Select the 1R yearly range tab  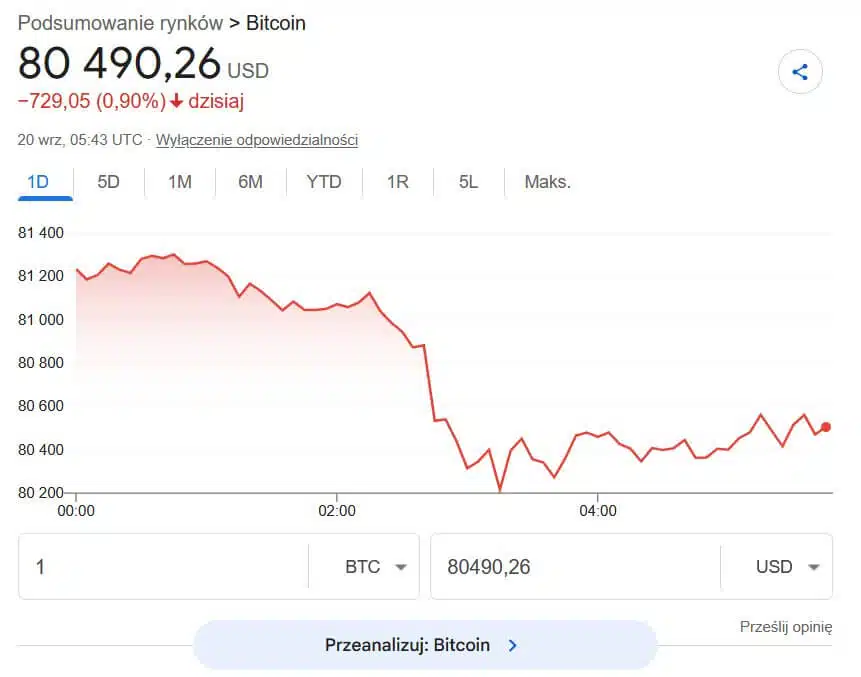point(398,182)
